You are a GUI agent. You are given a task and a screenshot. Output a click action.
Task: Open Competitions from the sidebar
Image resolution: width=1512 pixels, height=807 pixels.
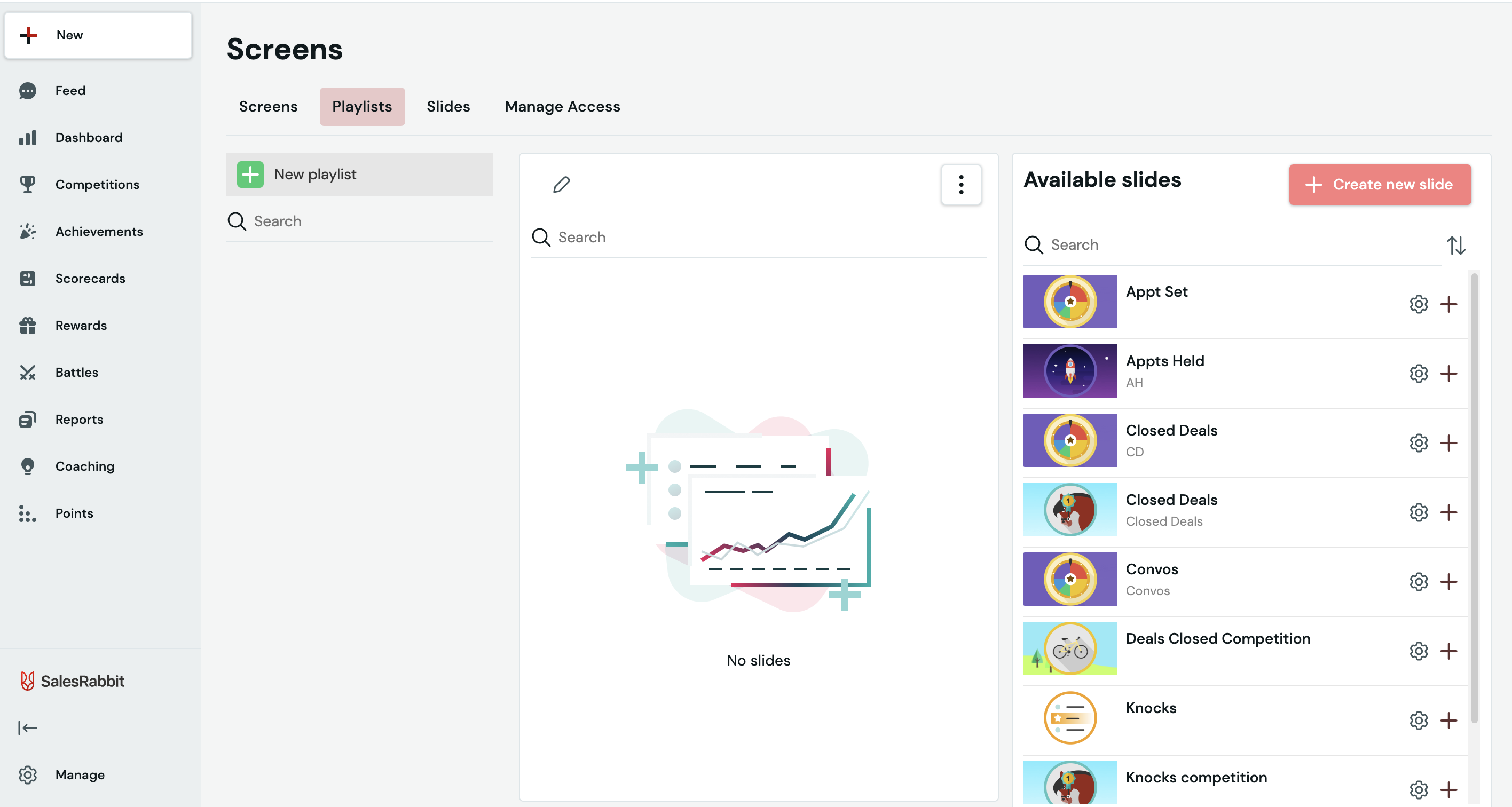click(97, 184)
